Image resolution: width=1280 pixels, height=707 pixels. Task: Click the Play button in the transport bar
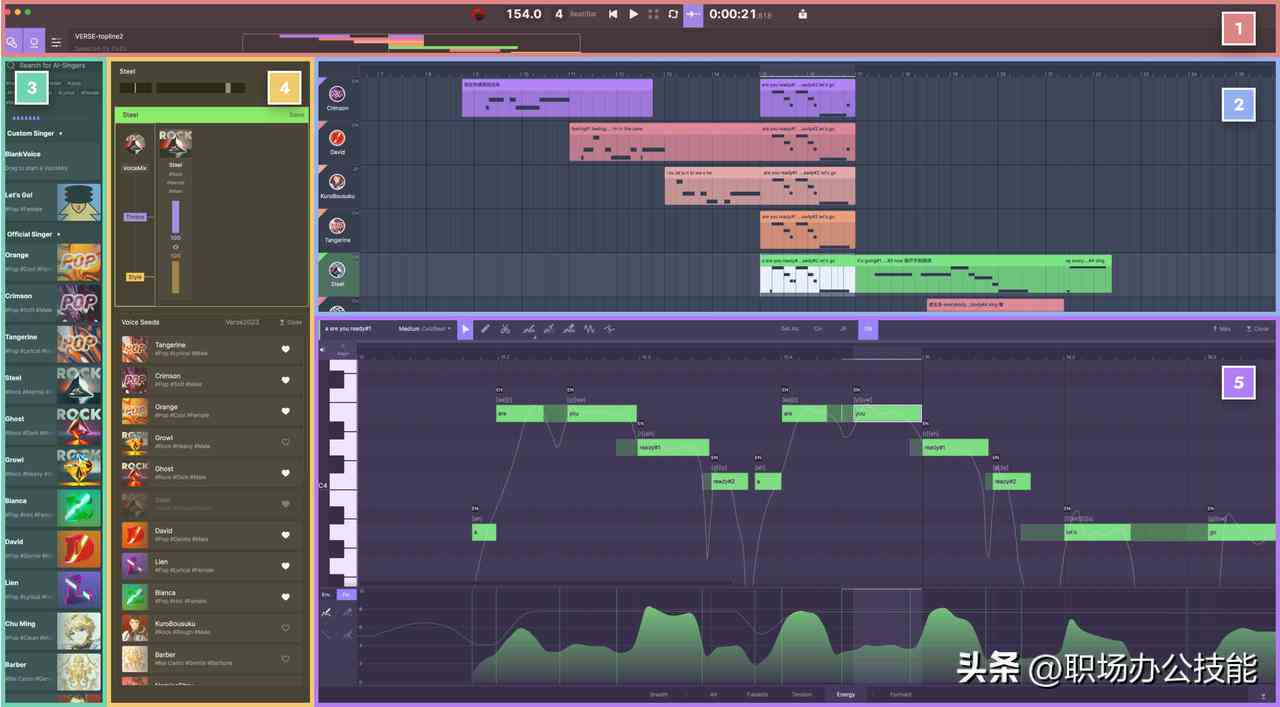coord(634,14)
